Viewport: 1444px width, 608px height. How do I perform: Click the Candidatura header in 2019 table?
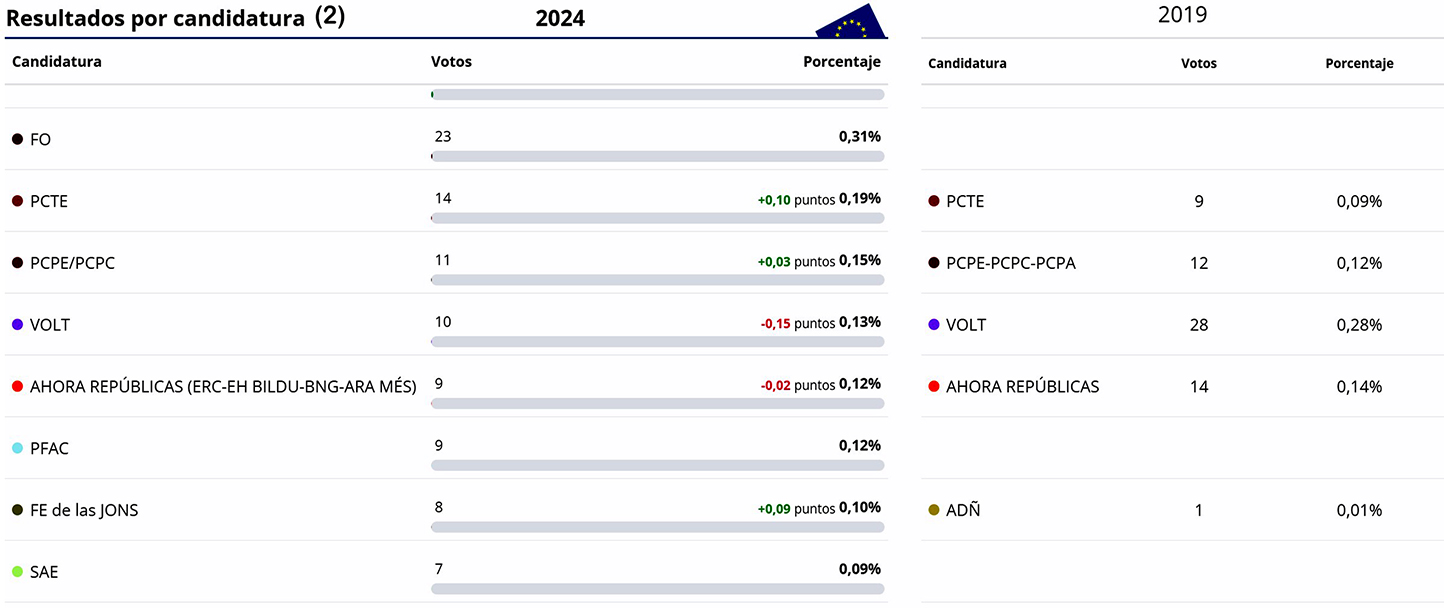click(967, 64)
